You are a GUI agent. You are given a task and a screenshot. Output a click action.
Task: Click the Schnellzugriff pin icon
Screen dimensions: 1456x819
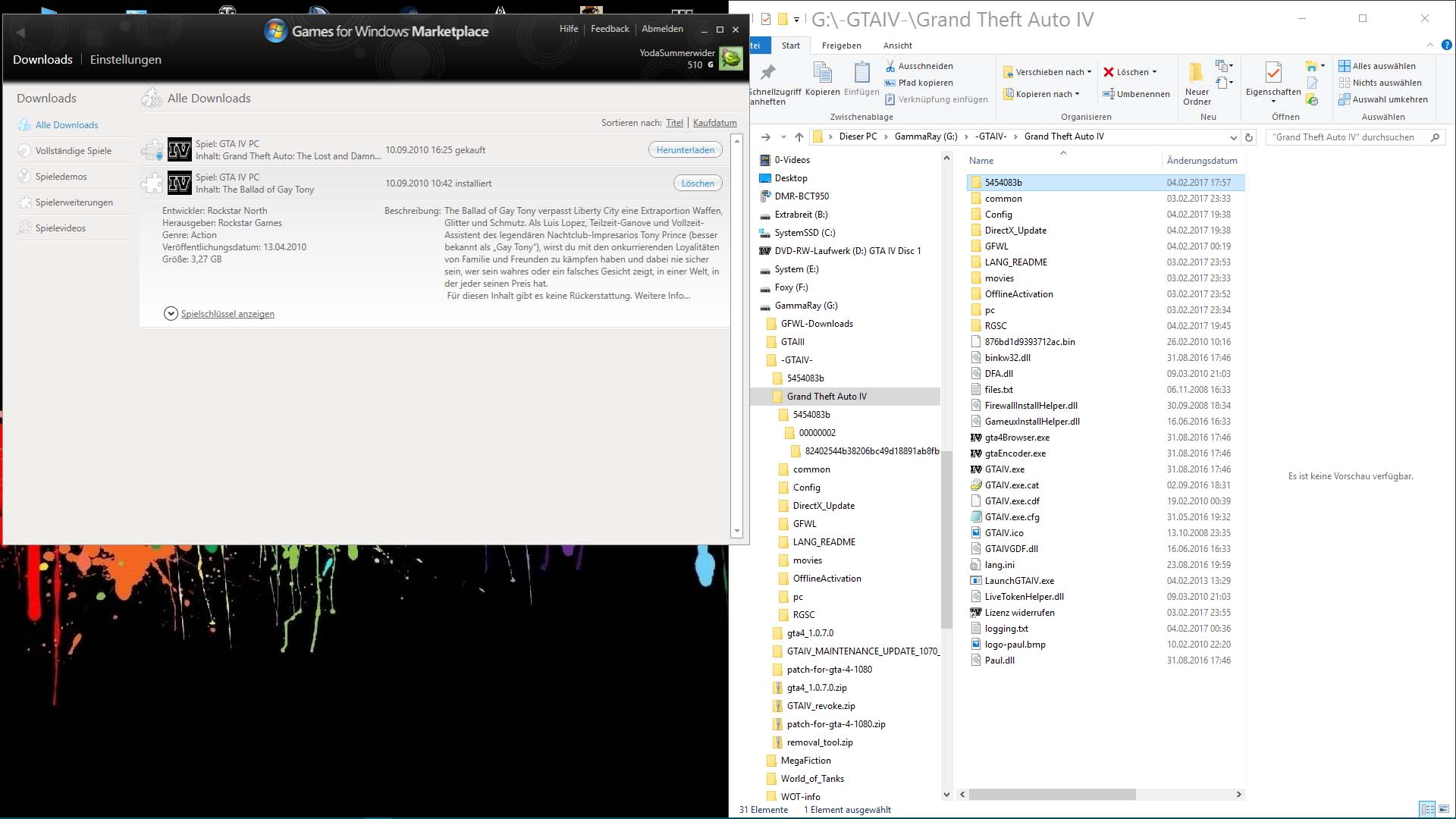768,73
